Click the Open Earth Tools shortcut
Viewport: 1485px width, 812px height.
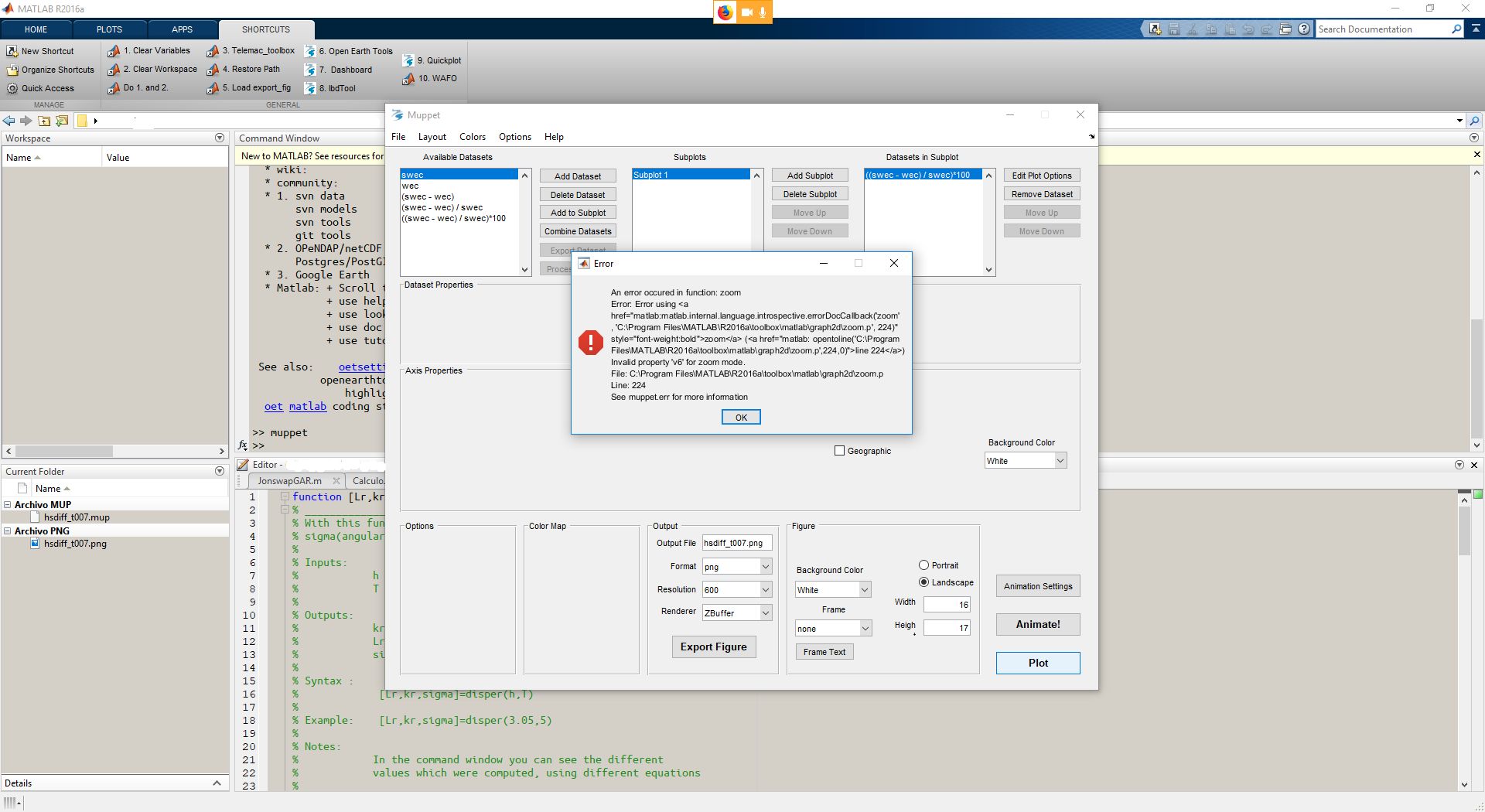tap(310, 51)
